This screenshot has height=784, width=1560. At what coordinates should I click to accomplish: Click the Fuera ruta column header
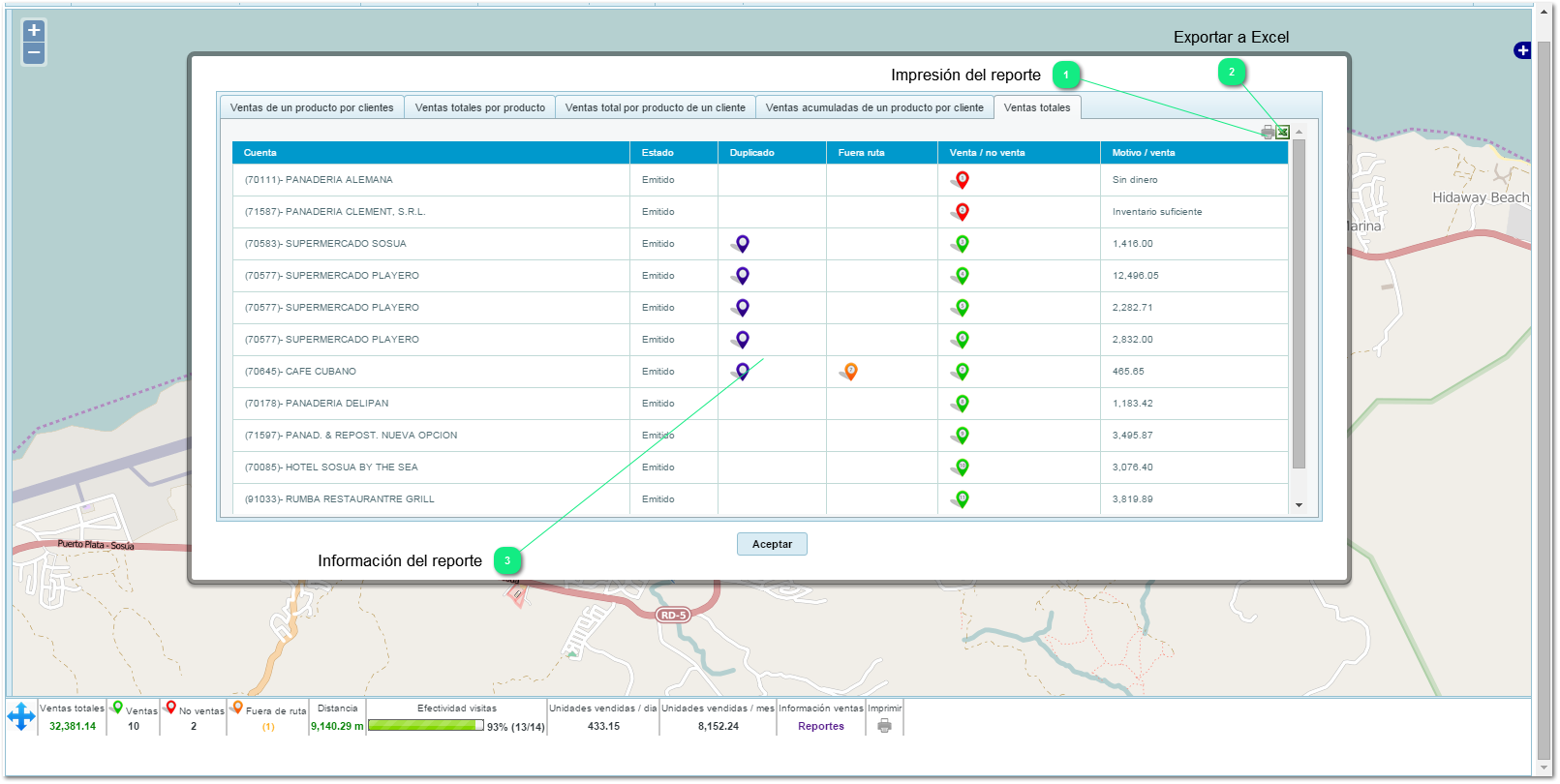tap(882, 153)
